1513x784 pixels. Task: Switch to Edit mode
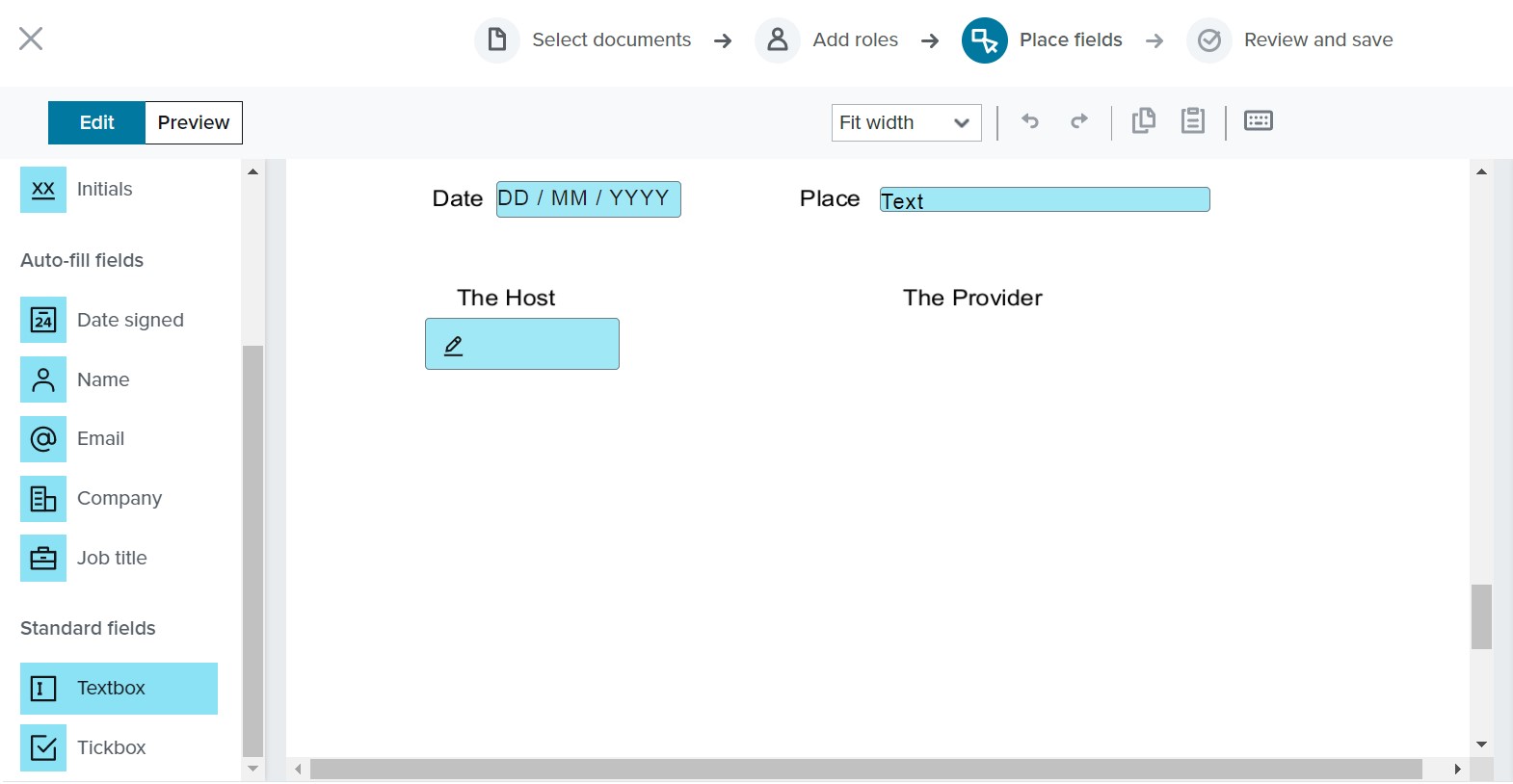coord(96,122)
